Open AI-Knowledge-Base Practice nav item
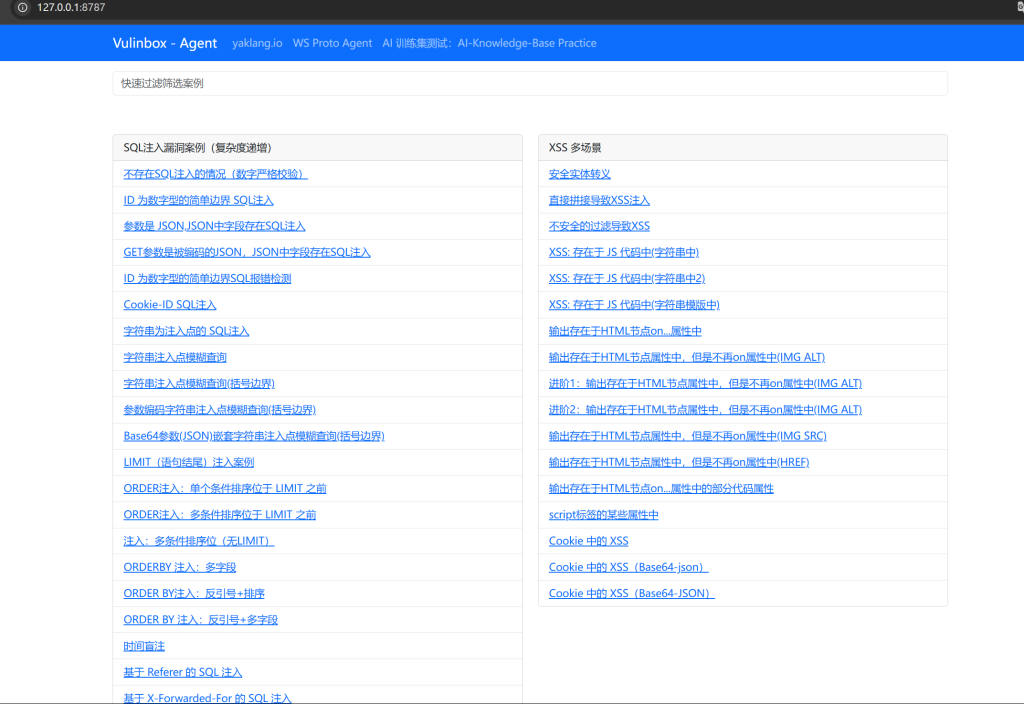The height and width of the screenshot is (704, 1024). point(489,43)
